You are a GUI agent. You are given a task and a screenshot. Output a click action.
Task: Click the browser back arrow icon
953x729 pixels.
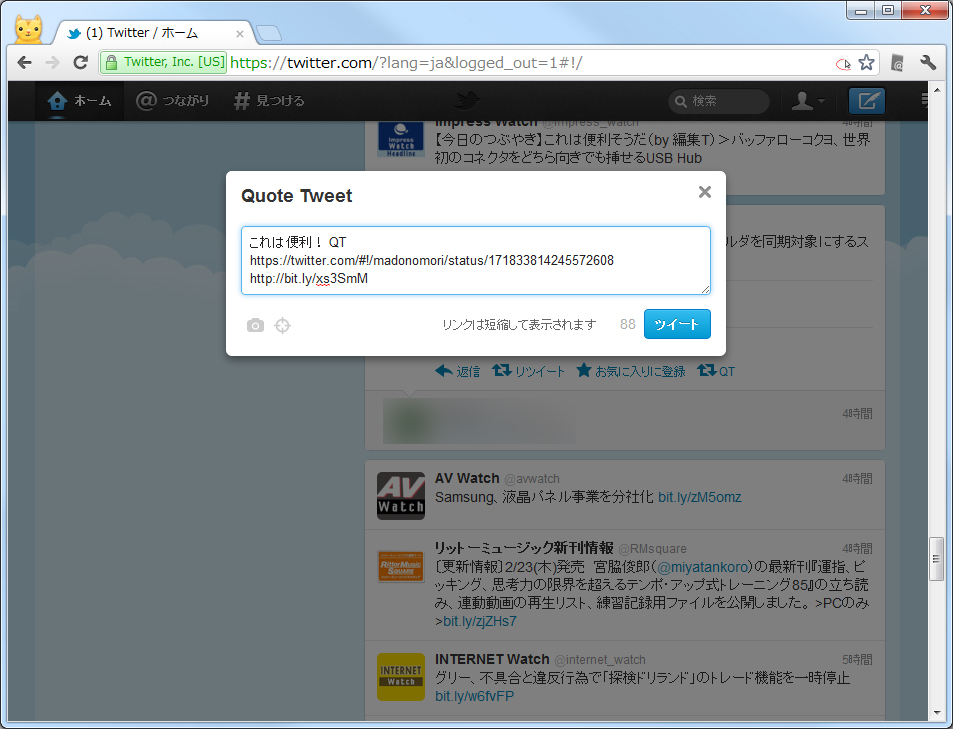tap(24, 62)
